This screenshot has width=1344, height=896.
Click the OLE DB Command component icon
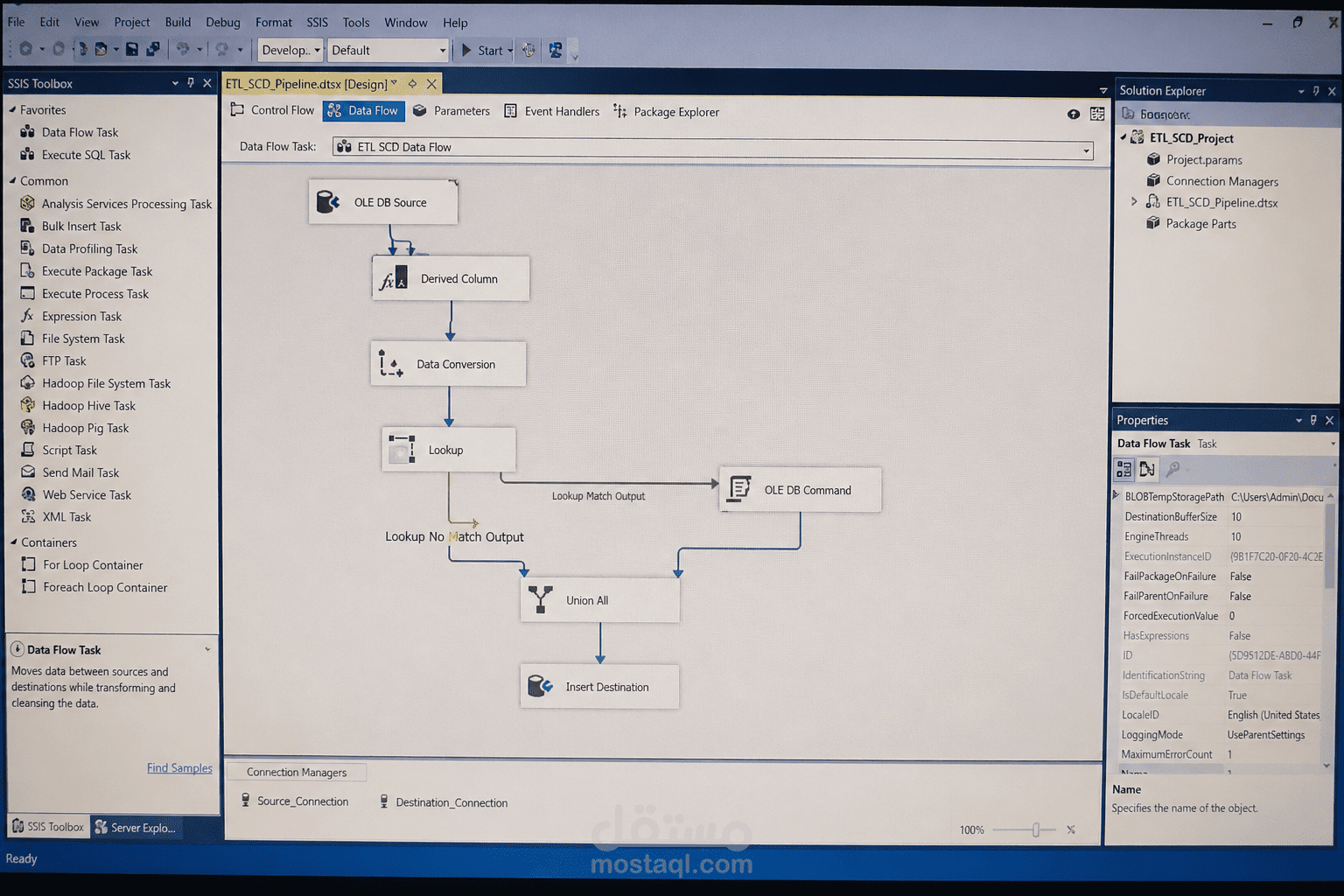coord(739,489)
